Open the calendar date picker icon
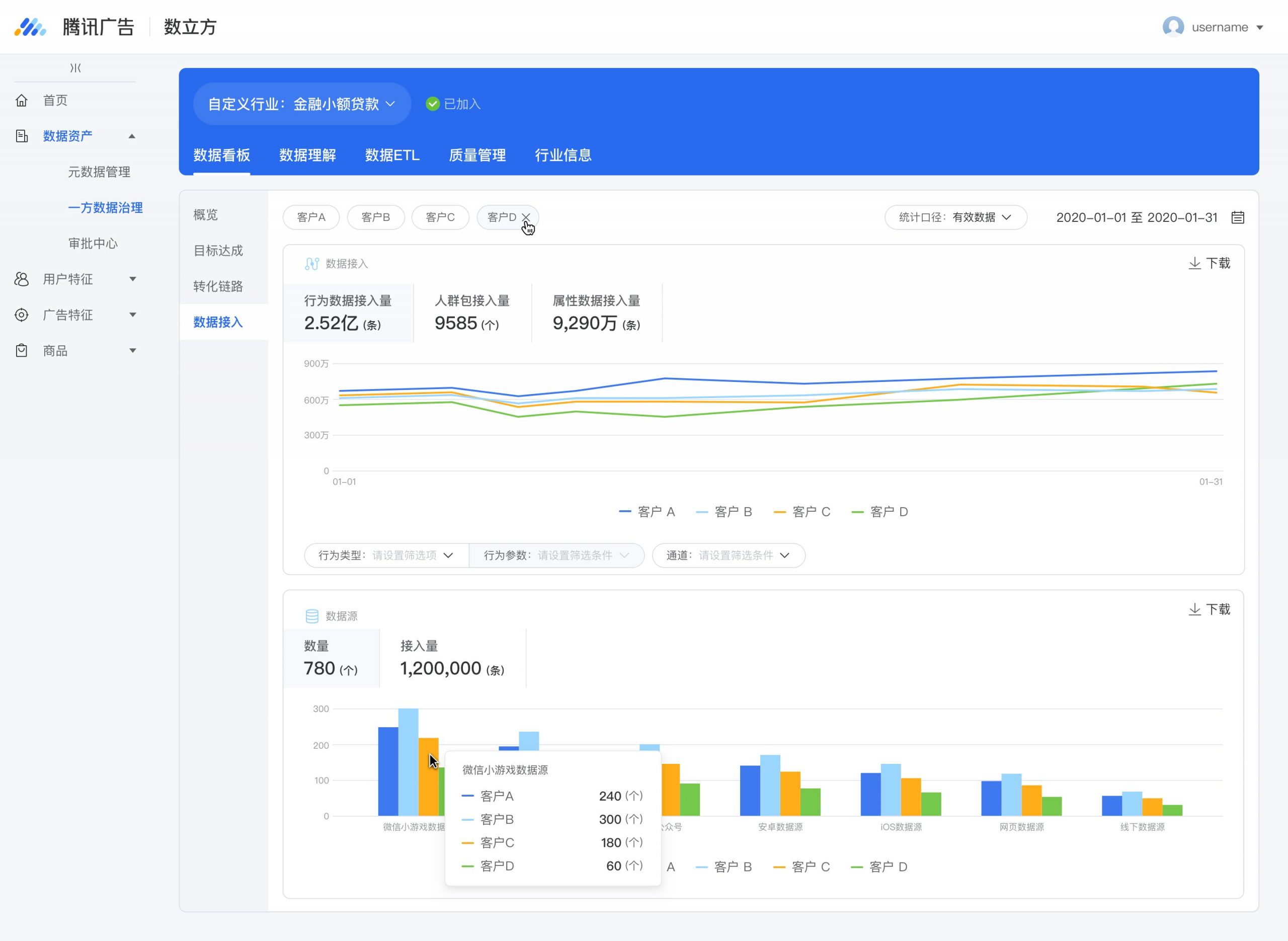1288x941 pixels. pyautogui.click(x=1237, y=217)
